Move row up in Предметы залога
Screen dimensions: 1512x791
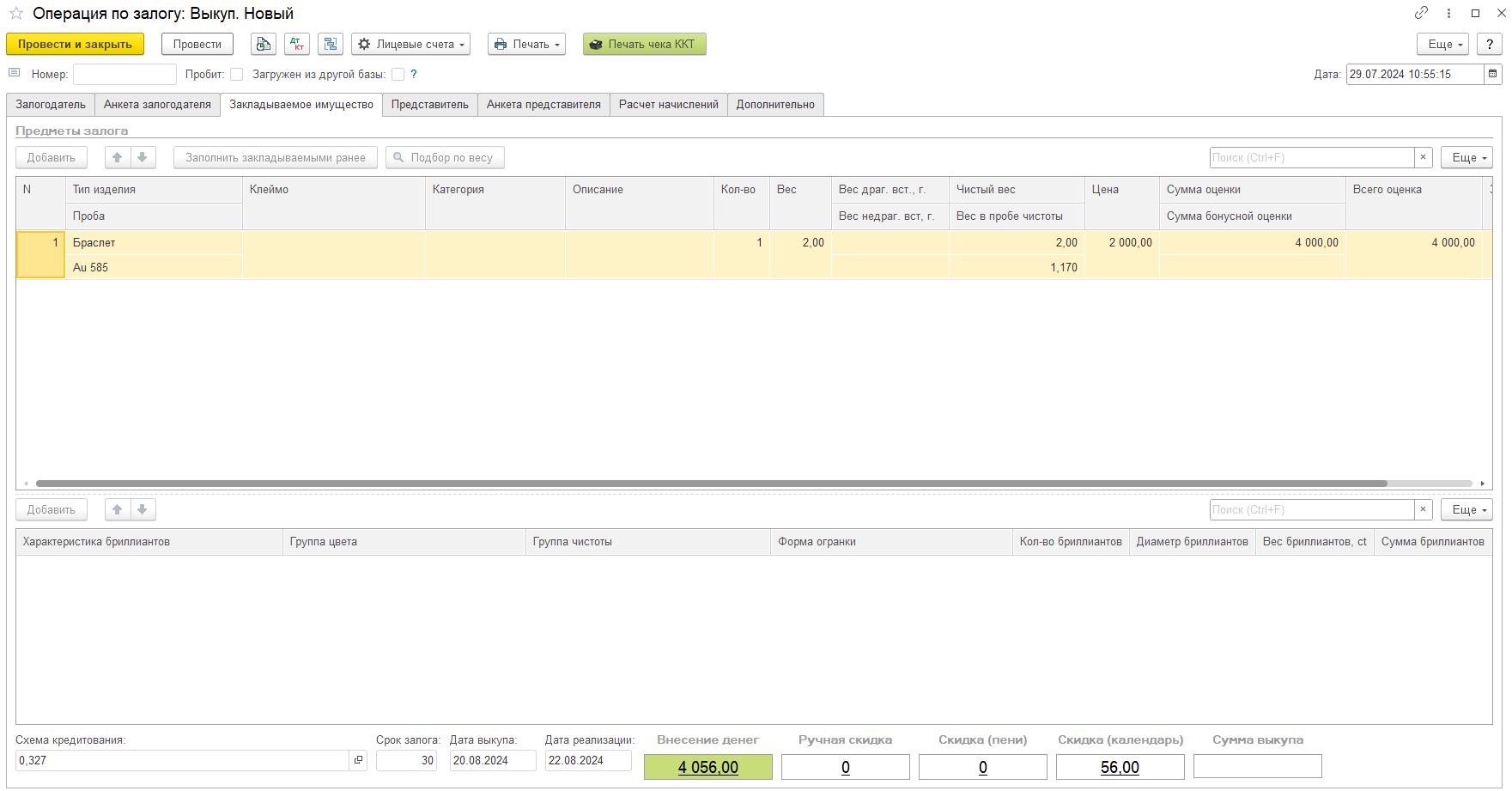tap(118, 157)
